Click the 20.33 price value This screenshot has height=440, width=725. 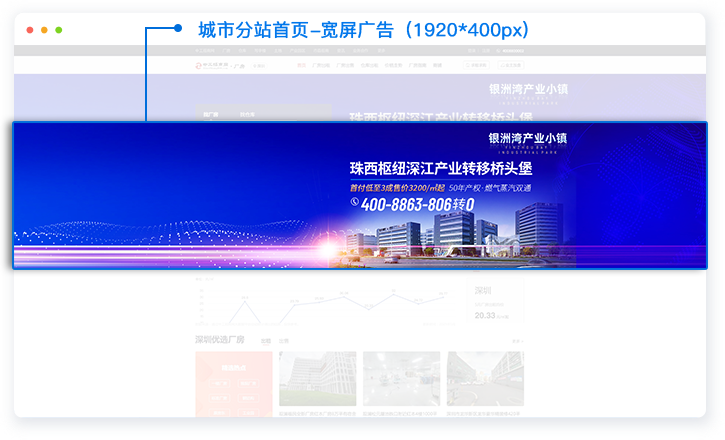point(485,316)
